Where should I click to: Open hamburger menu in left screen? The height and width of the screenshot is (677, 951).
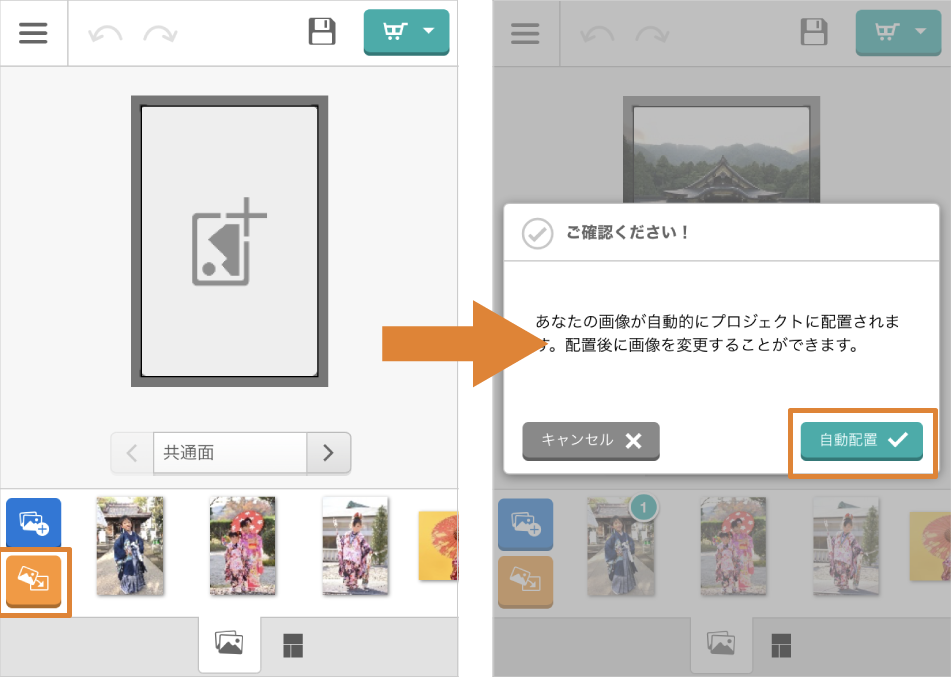coord(33,33)
